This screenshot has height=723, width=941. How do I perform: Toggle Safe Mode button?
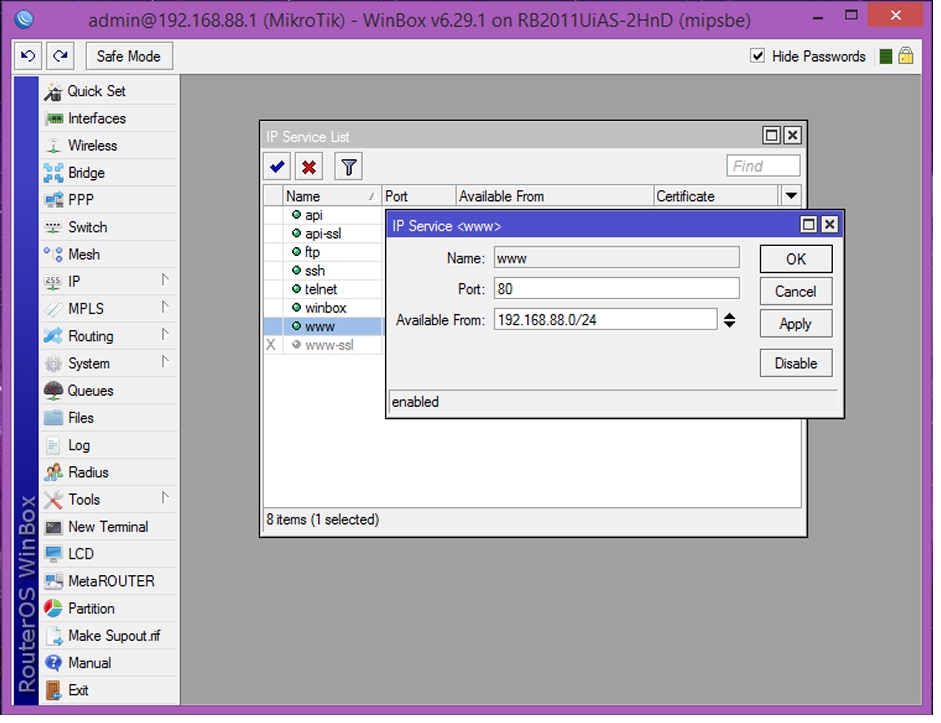click(x=129, y=56)
